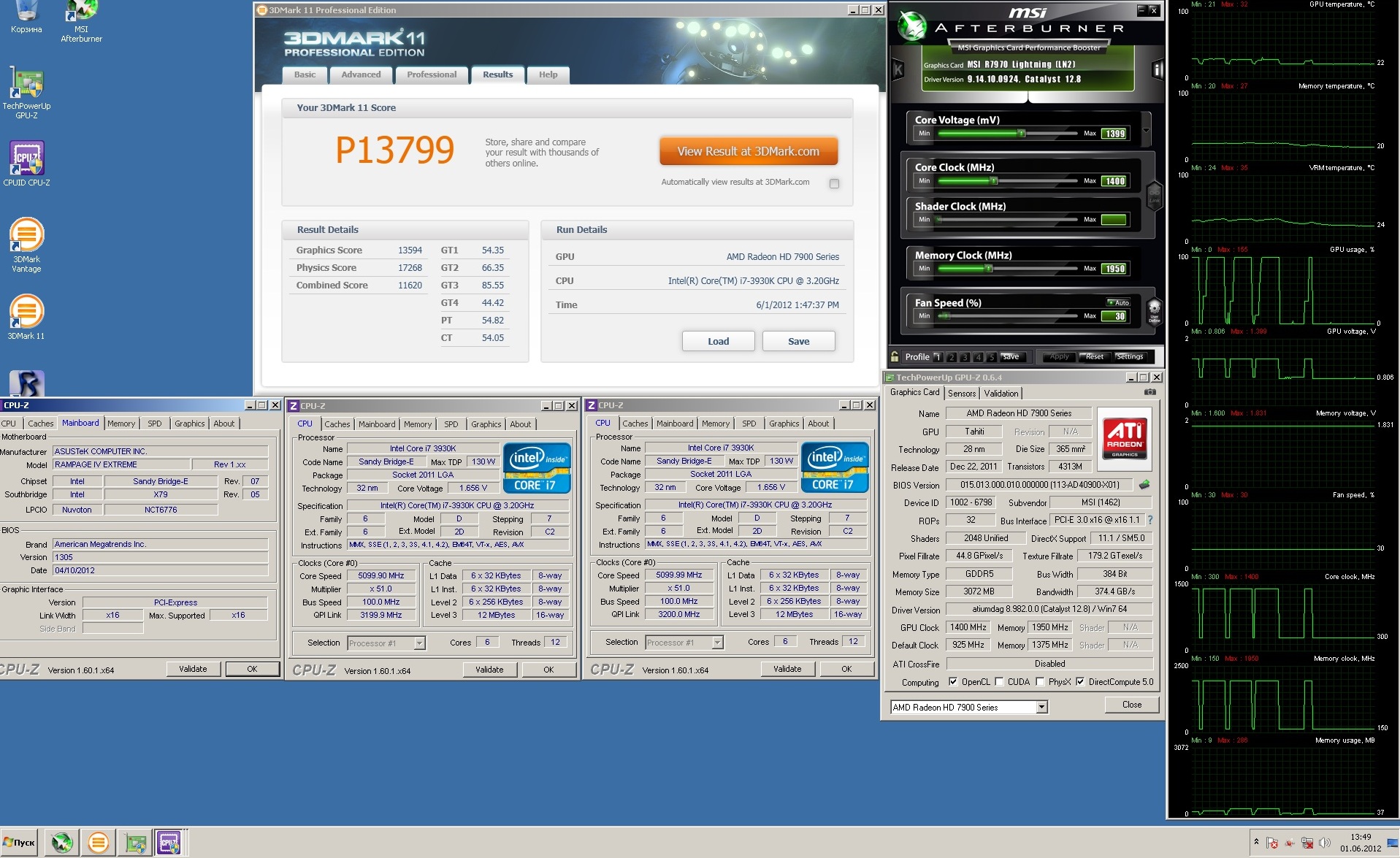Check the PhysX checkbox in GPU-Z
The width and height of the screenshot is (1400, 858).
click(x=1040, y=681)
